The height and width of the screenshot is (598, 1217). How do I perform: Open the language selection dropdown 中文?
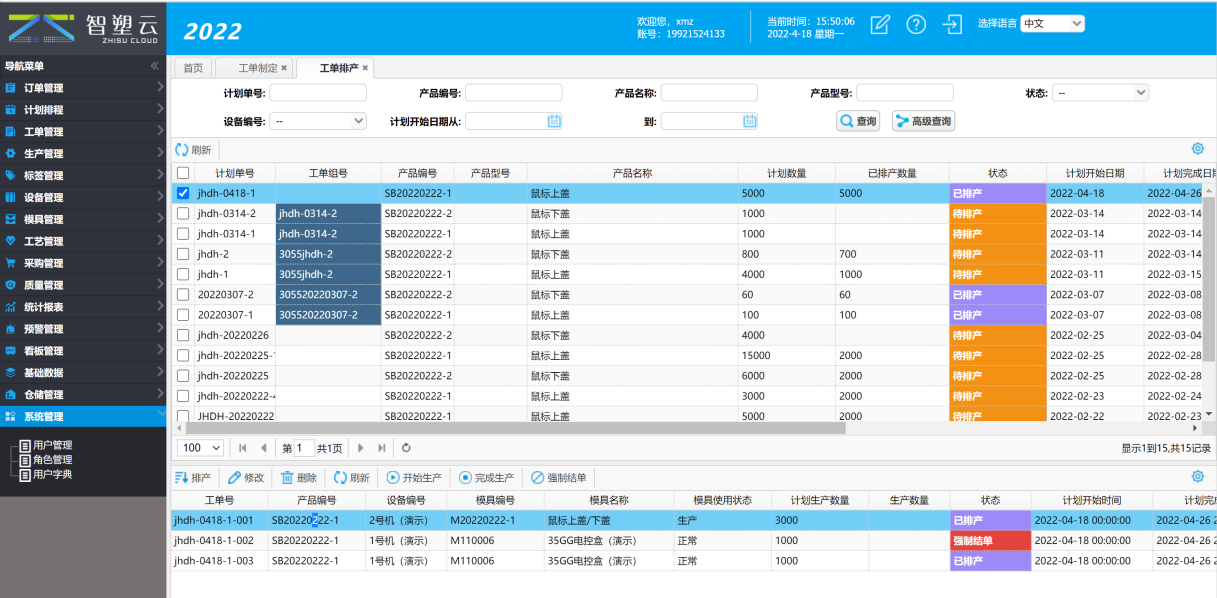click(x=1052, y=23)
